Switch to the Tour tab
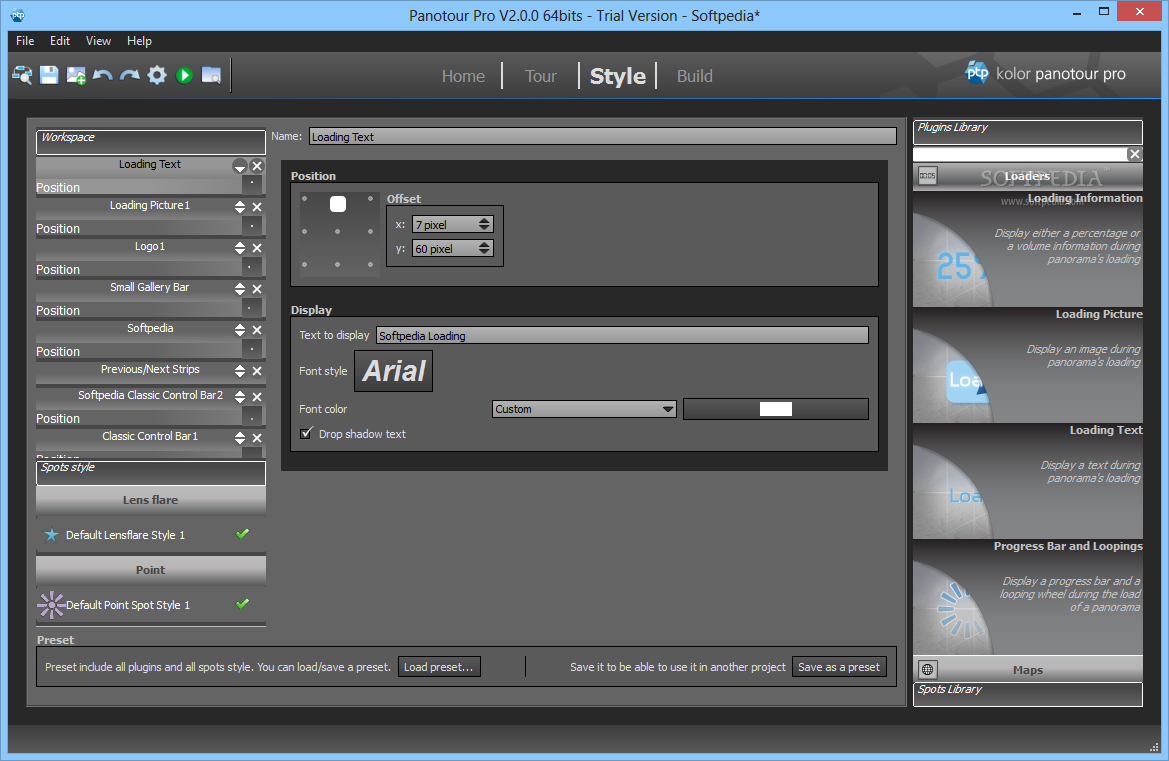Image resolution: width=1169 pixels, height=761 pixels. click(541, 76)
